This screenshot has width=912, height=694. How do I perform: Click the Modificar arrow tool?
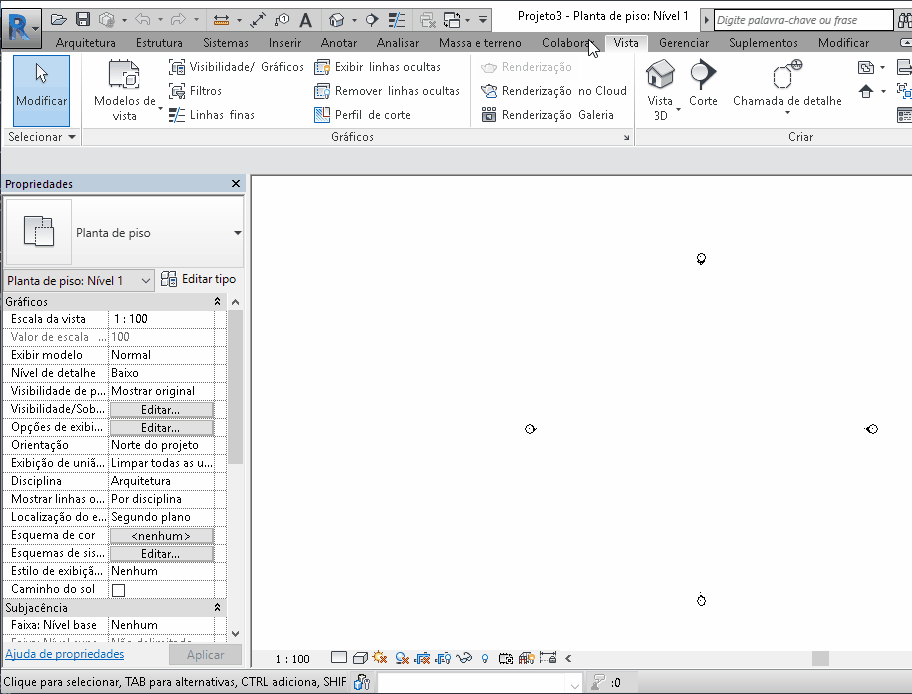coord(41,90)
